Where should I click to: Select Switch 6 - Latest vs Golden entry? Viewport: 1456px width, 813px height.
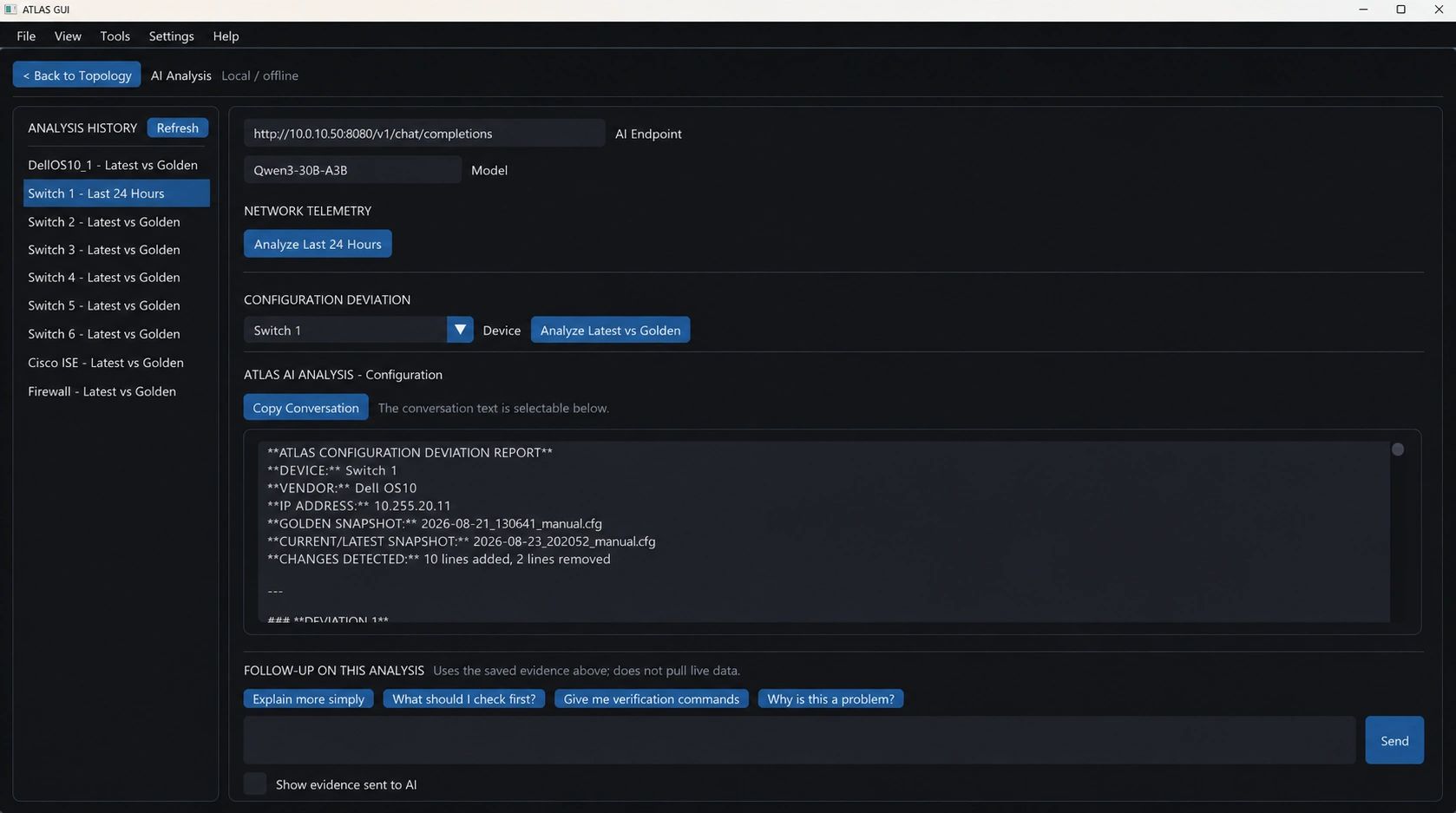coord(116,334)
